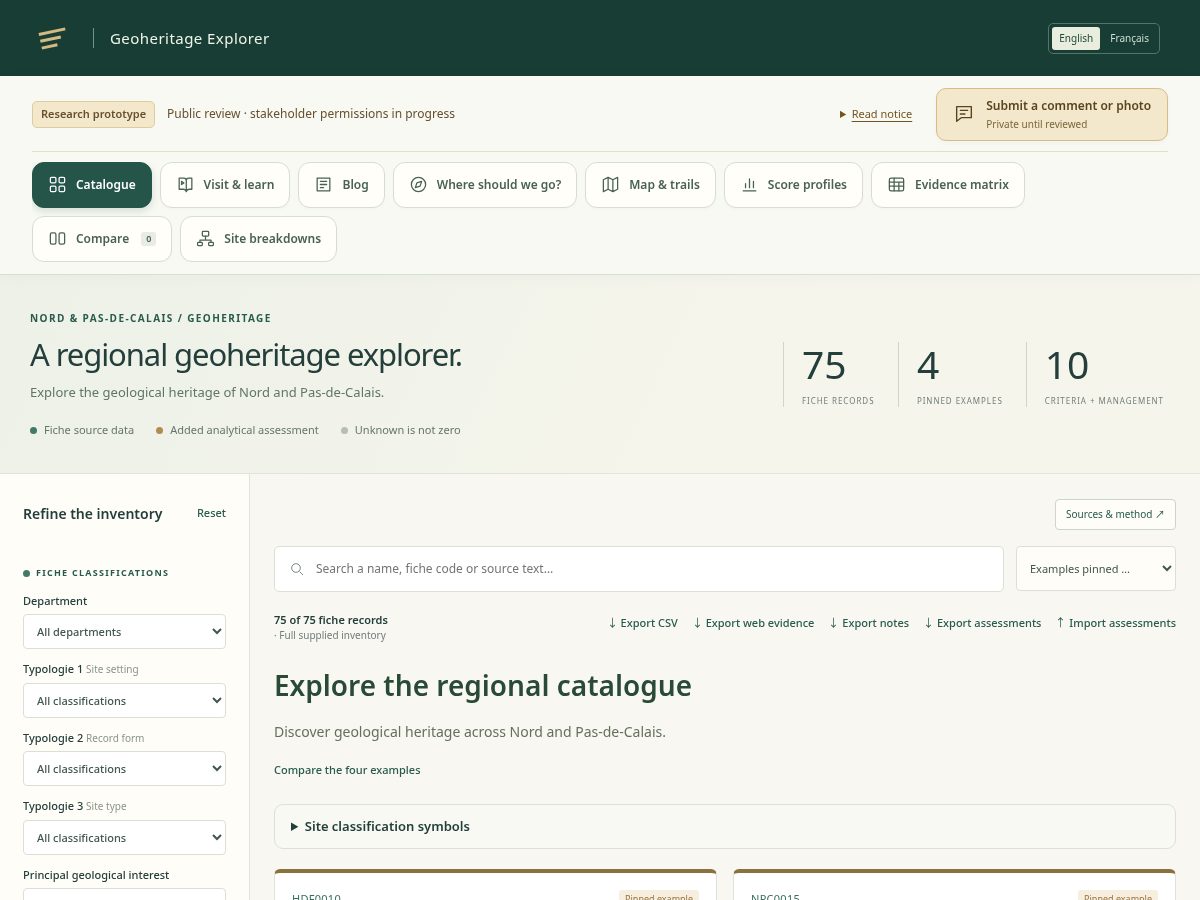Click the Visit & learn book icon
The height and width of the screenshot is (900, 1200).
185,185
